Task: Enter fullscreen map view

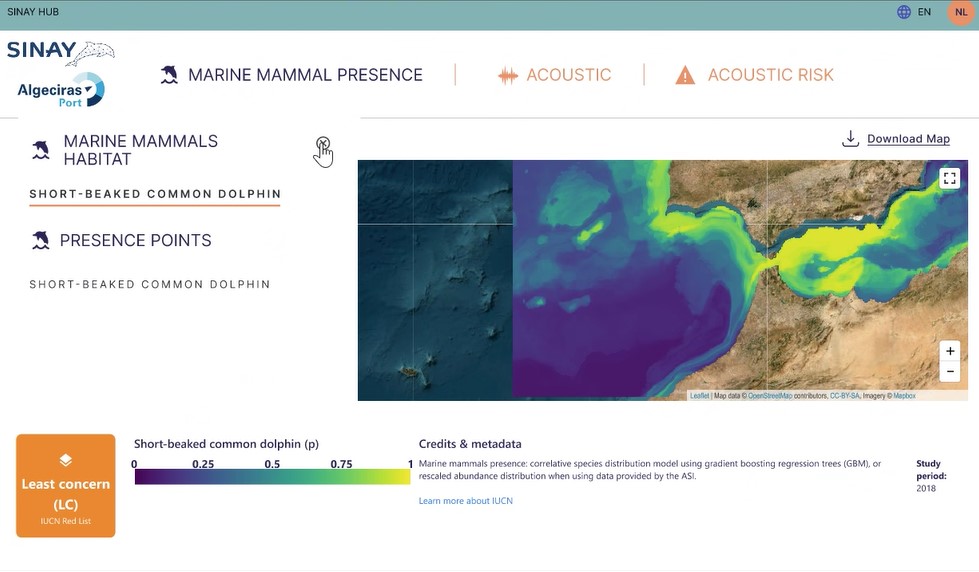Action: [x=949, y=178]
